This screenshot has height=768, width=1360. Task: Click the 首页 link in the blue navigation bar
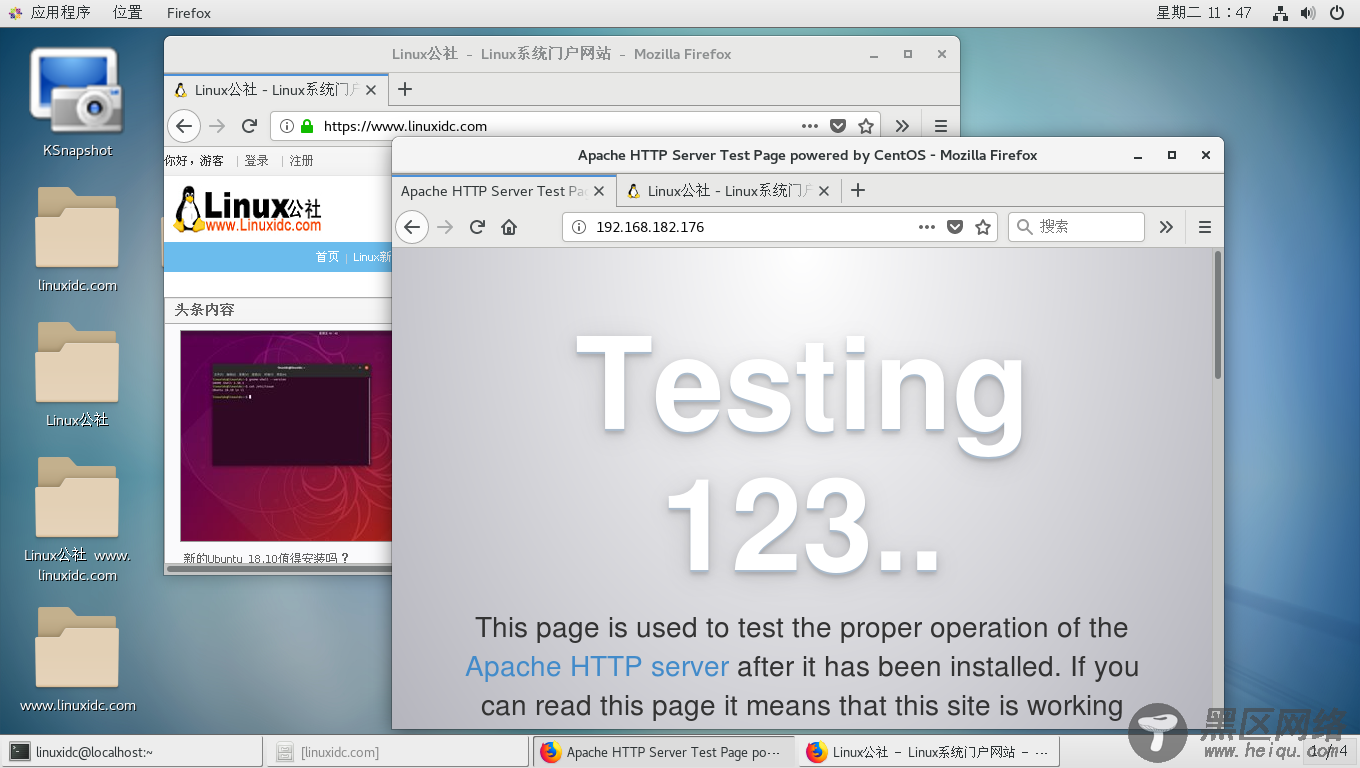point(327,257)
